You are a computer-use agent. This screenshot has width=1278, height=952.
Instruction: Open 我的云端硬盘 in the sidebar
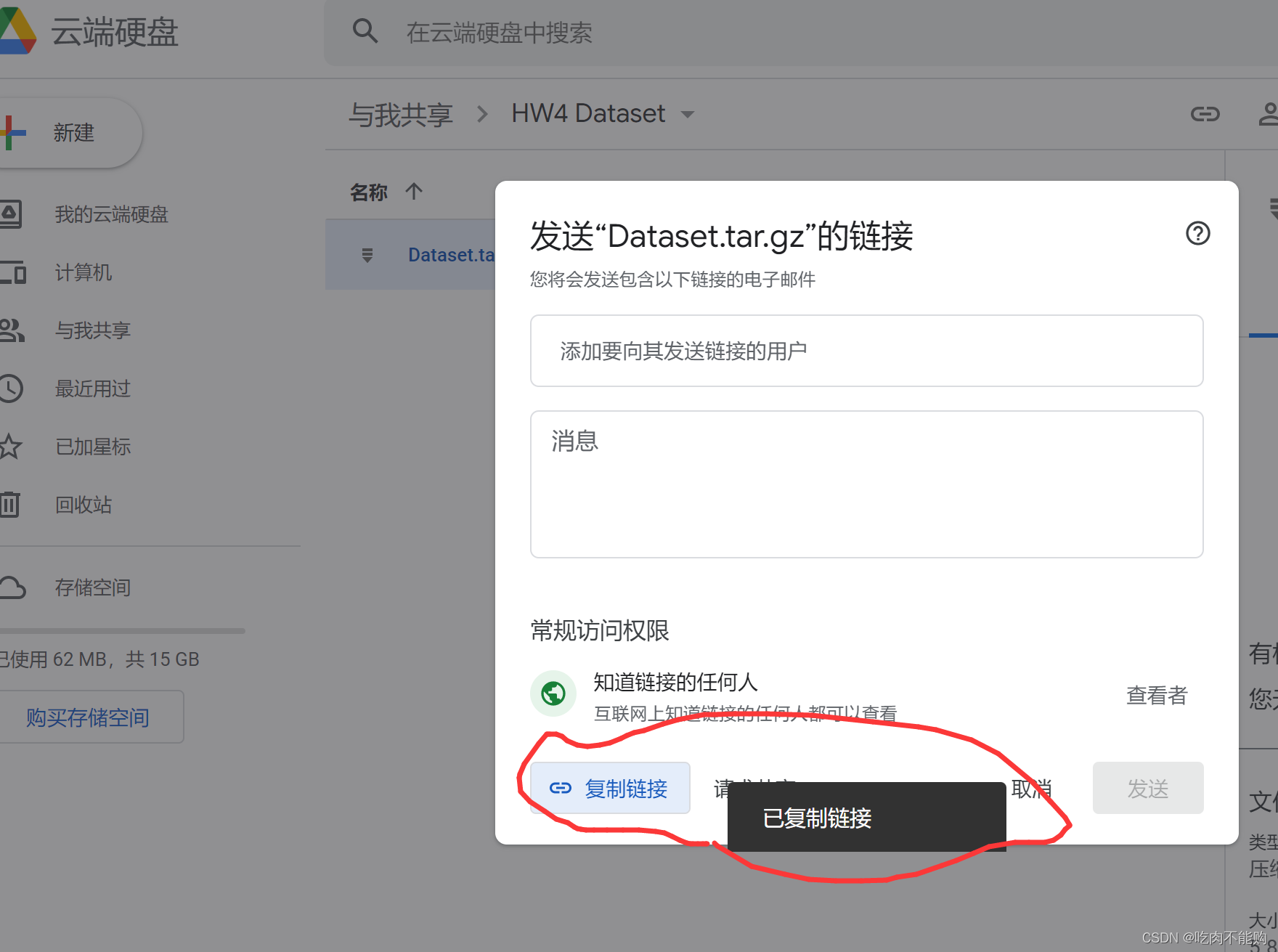click(111, 214)
